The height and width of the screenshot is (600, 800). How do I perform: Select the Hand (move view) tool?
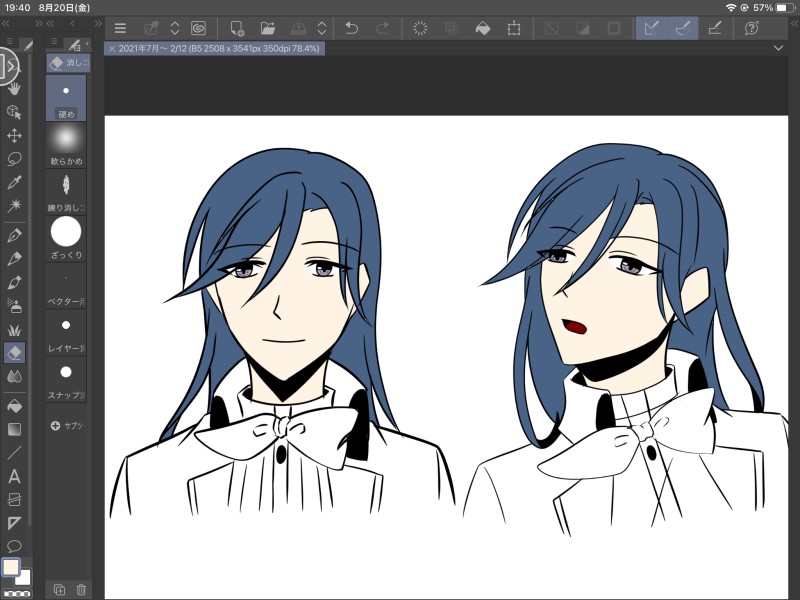pos(14,88)
